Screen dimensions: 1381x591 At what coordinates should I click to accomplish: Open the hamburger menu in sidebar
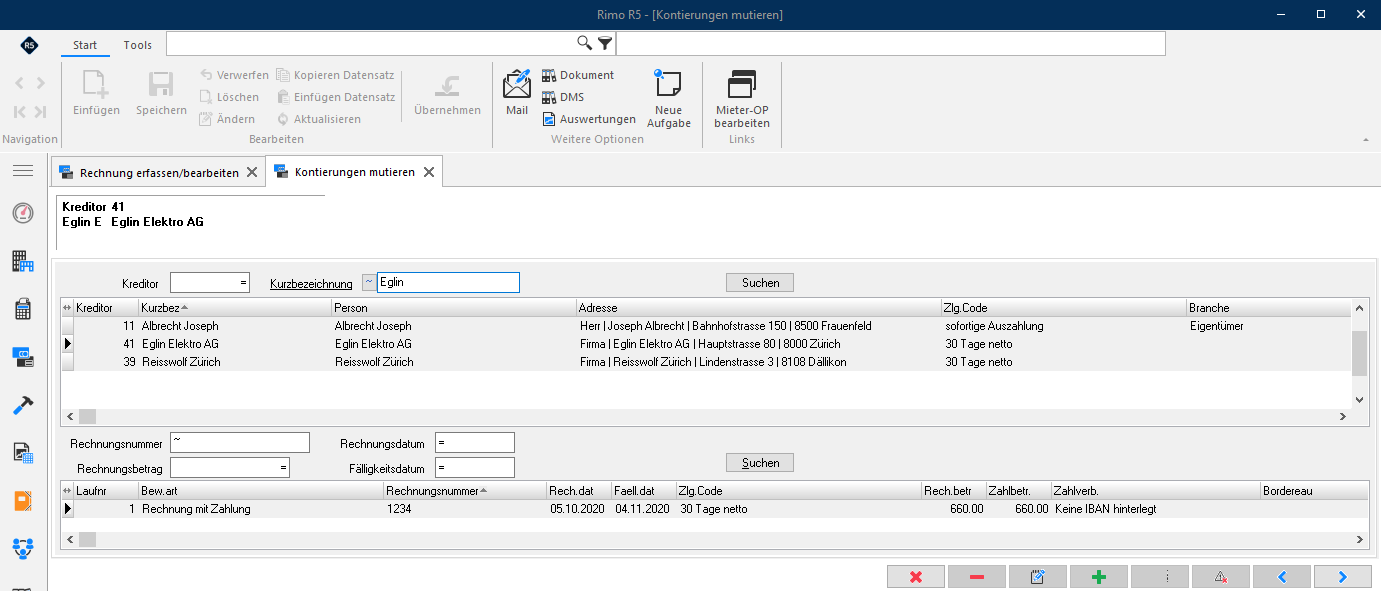(x=23, y=171)
